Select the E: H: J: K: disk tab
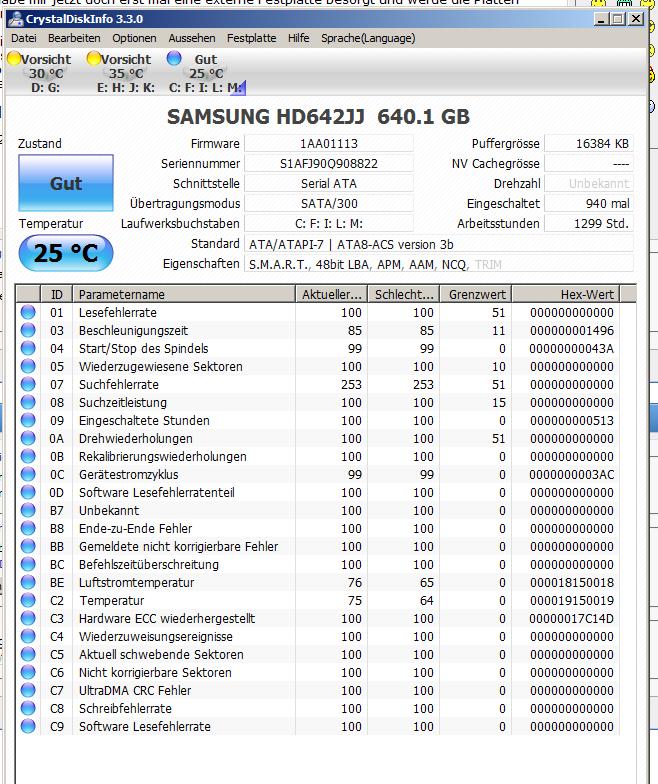Image resolution: width=658 pixels, height=784 pixels. [120, 73]
